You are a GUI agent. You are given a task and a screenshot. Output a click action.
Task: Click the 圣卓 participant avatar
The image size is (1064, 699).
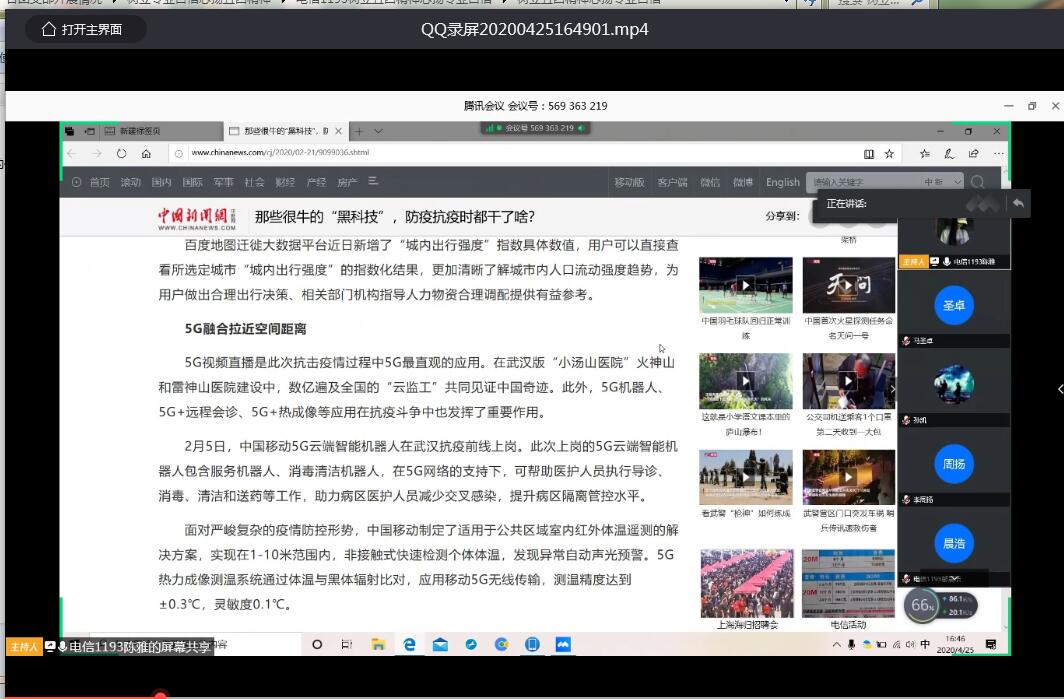pos(953,305)
